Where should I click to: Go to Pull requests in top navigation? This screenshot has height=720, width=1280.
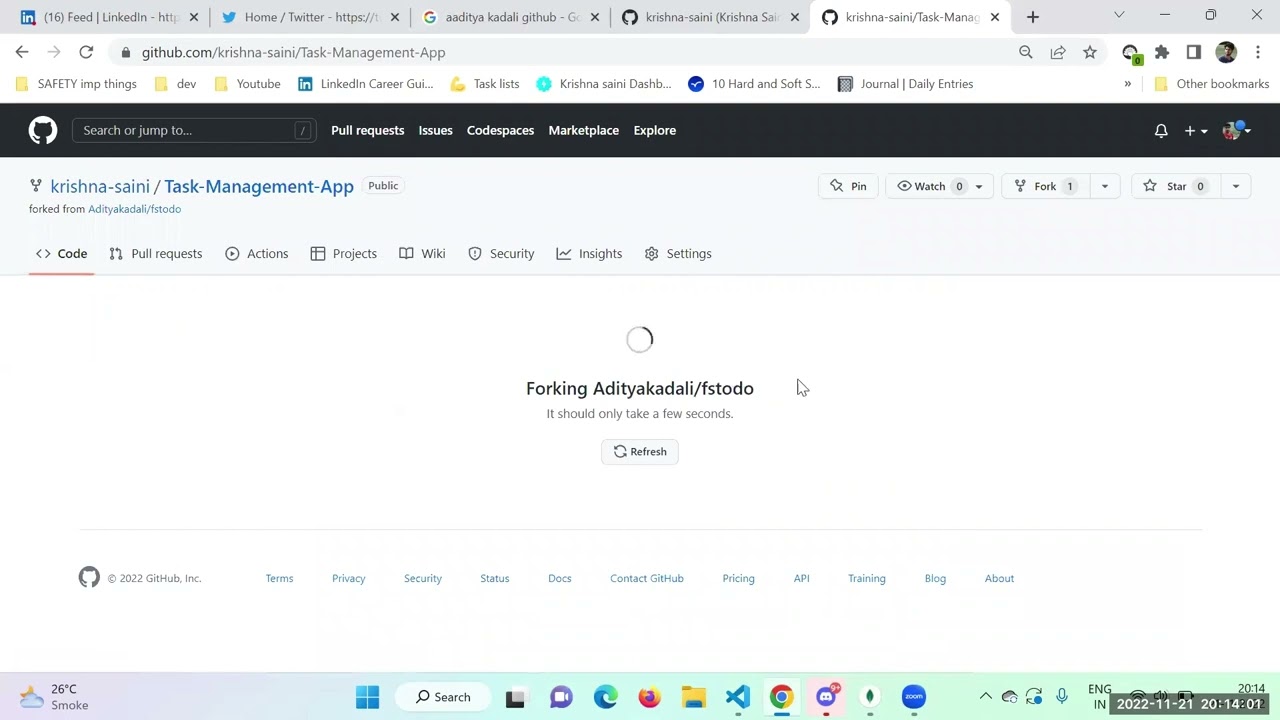click(367, 130)
